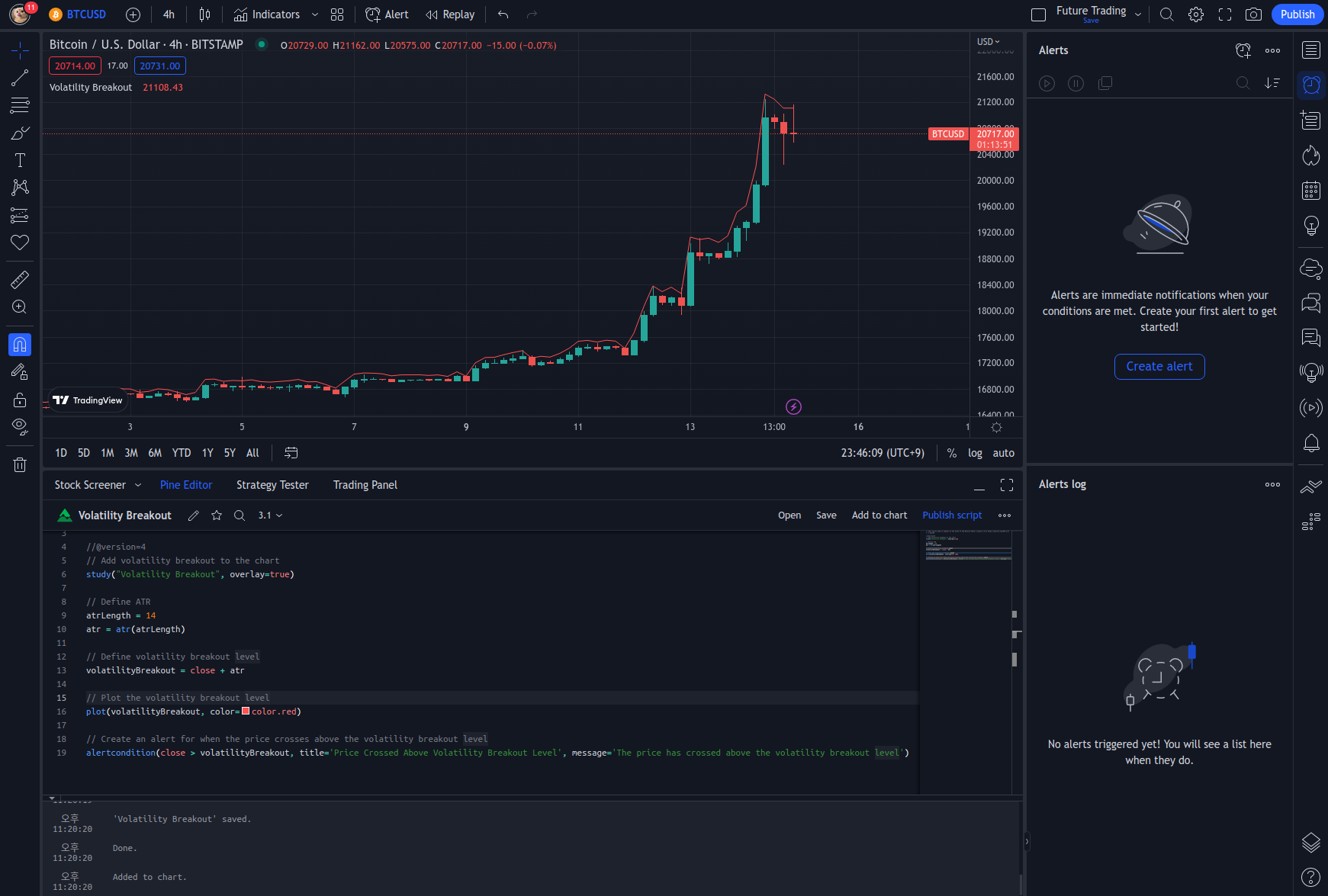Open Alerts panel three-dot menu

(x=1272, y=50)
